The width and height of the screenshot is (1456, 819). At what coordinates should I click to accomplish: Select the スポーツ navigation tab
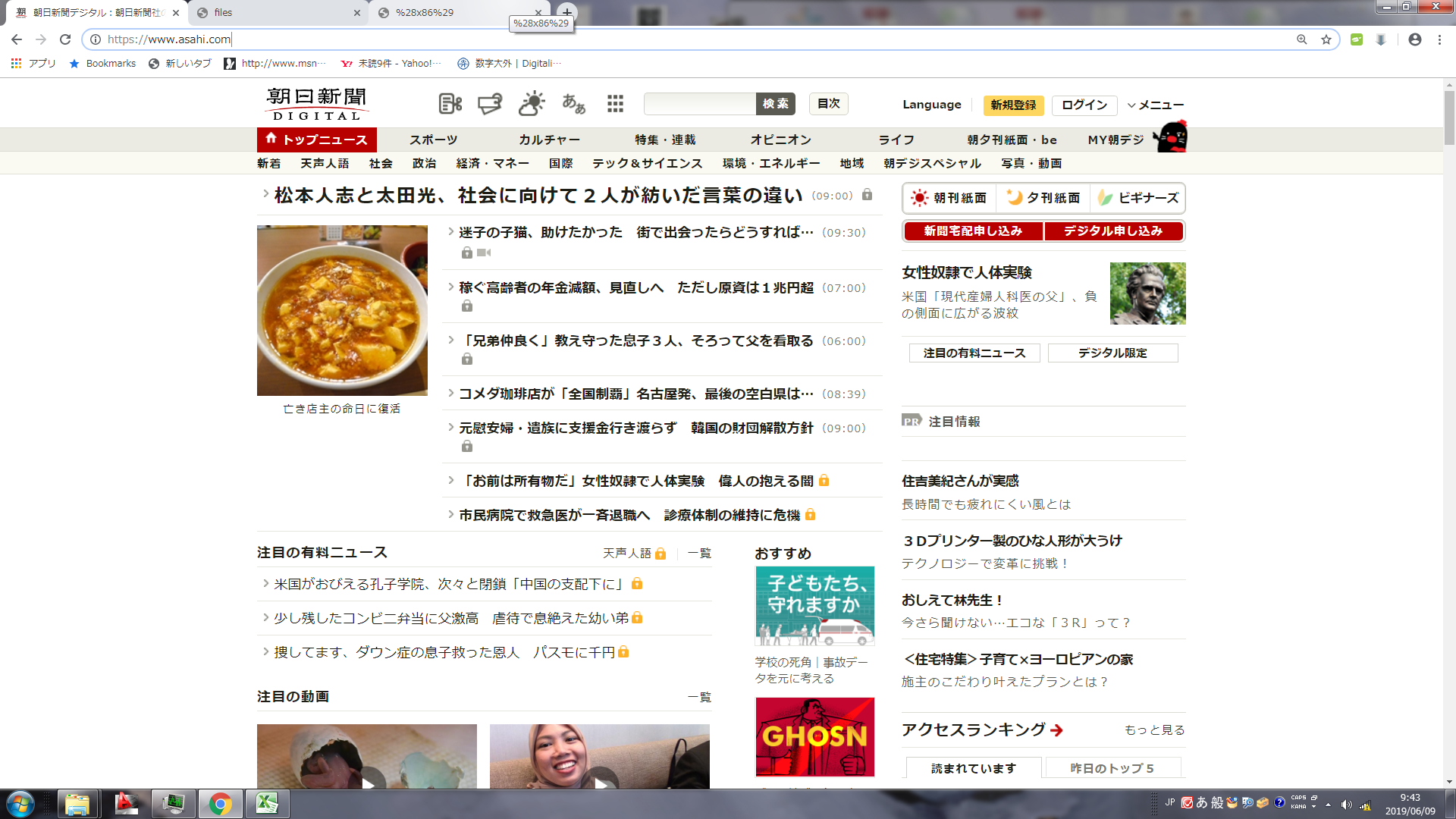[x=433, y=140]
